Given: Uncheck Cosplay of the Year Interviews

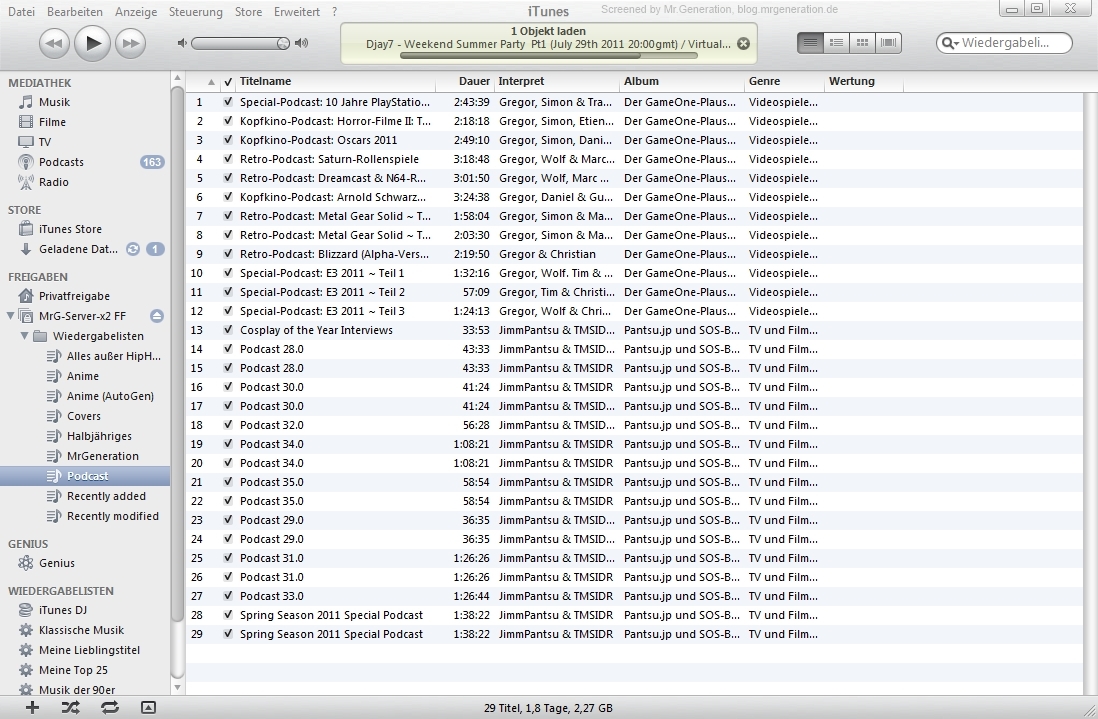Looking at the screenshot, I should (228, 330).
